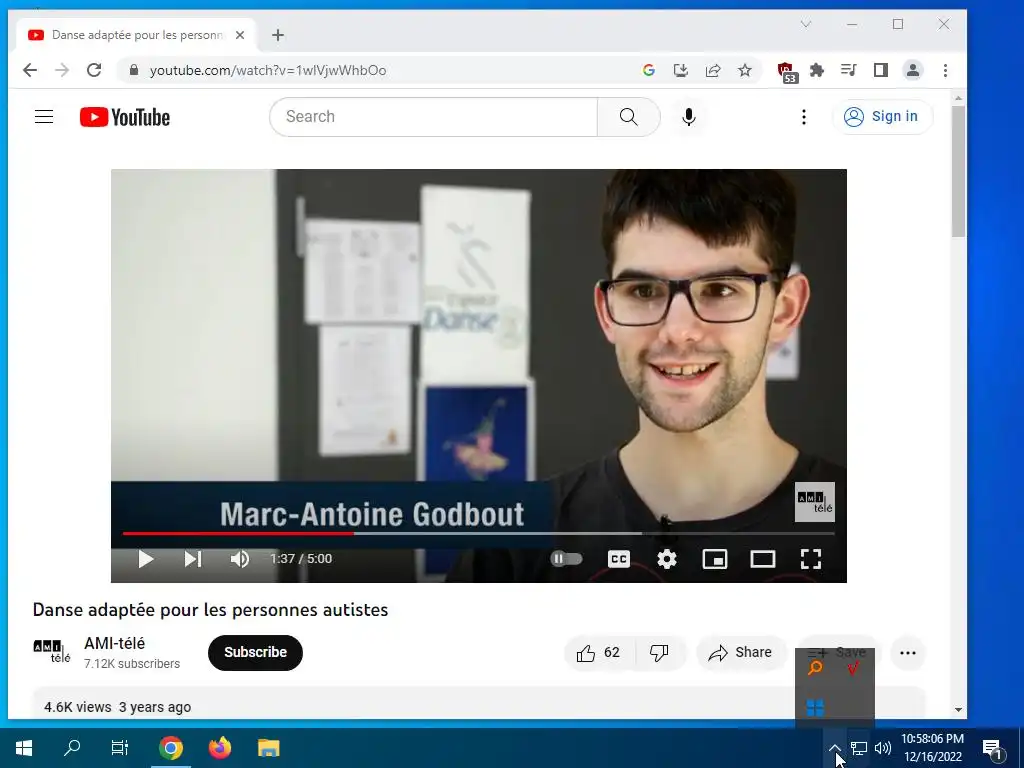Open system volume tray icon

[x=882, y=748]
